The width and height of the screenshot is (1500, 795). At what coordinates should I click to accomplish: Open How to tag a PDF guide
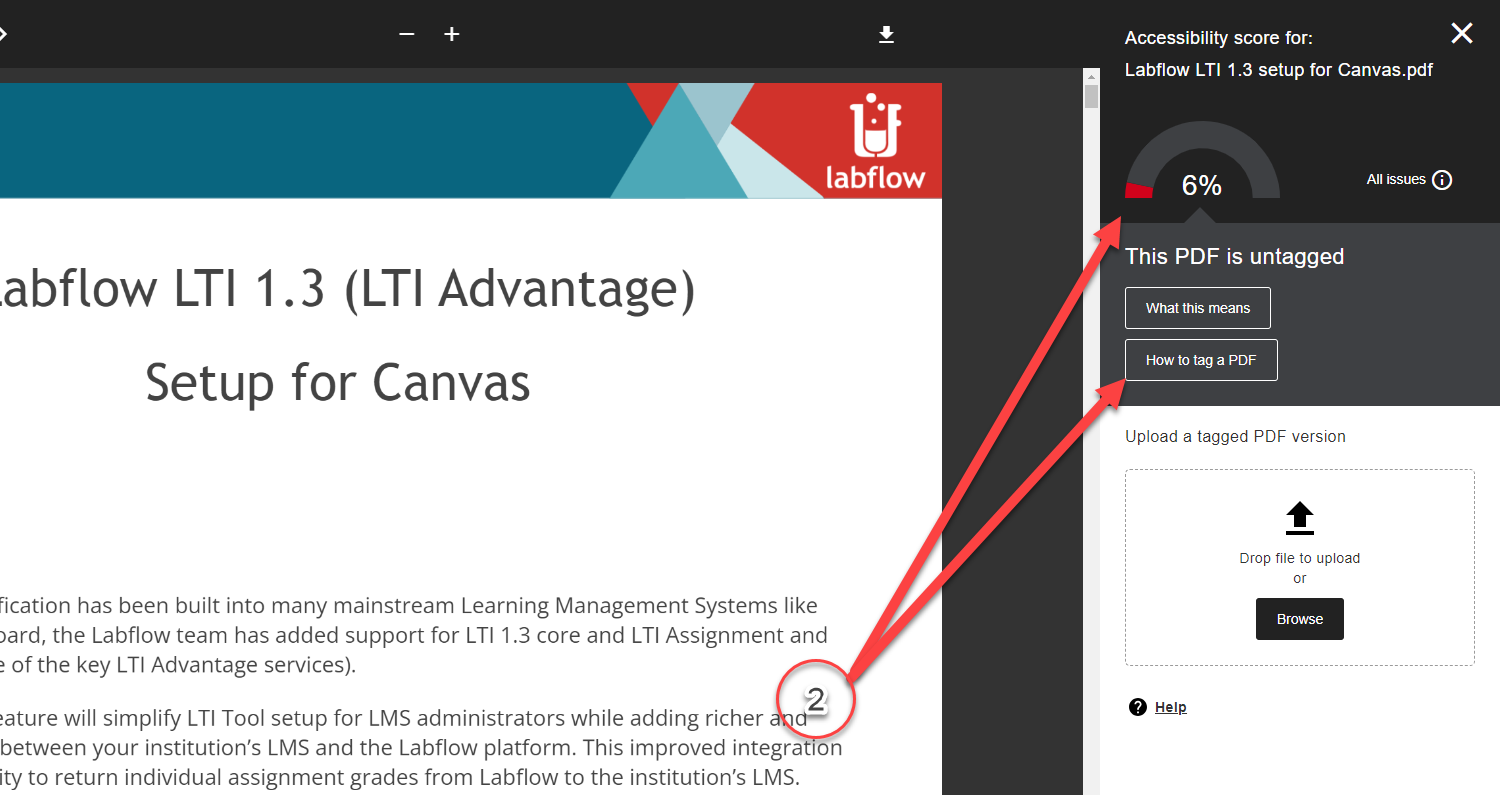(x=1200, y=359)
